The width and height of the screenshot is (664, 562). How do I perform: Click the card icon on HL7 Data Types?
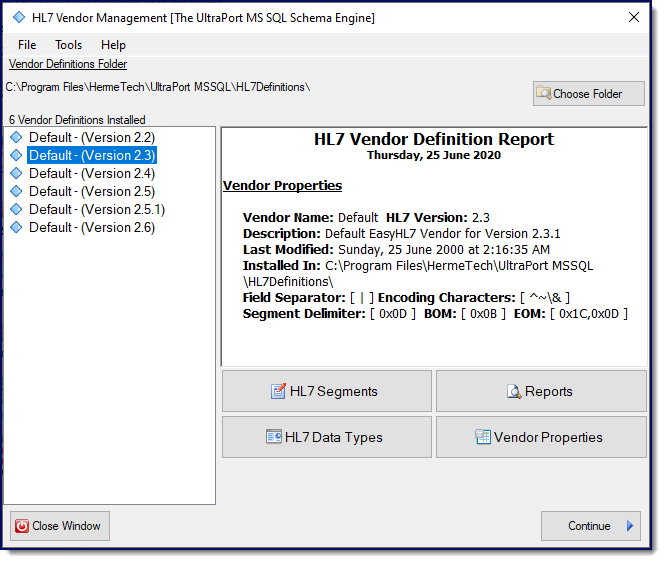coord(274,436)
